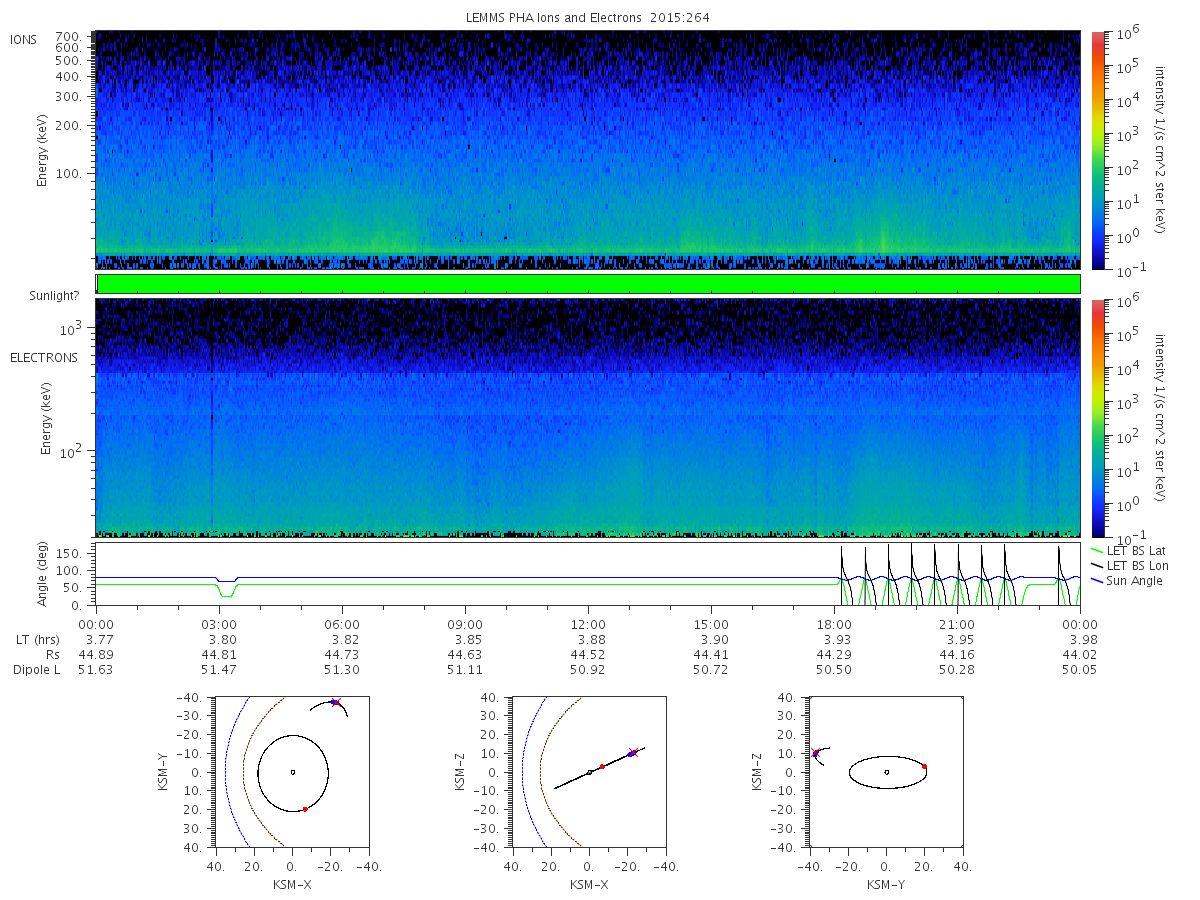Click the plot title LEMMS PHA Ions and Electrons

(x=553, y=18)
